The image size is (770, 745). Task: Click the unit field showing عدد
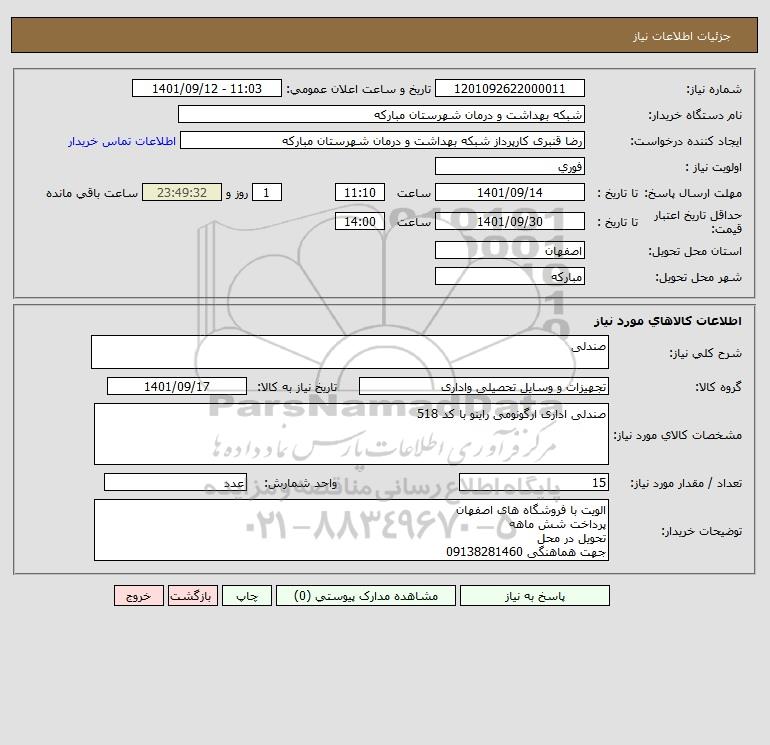(175, 482)
